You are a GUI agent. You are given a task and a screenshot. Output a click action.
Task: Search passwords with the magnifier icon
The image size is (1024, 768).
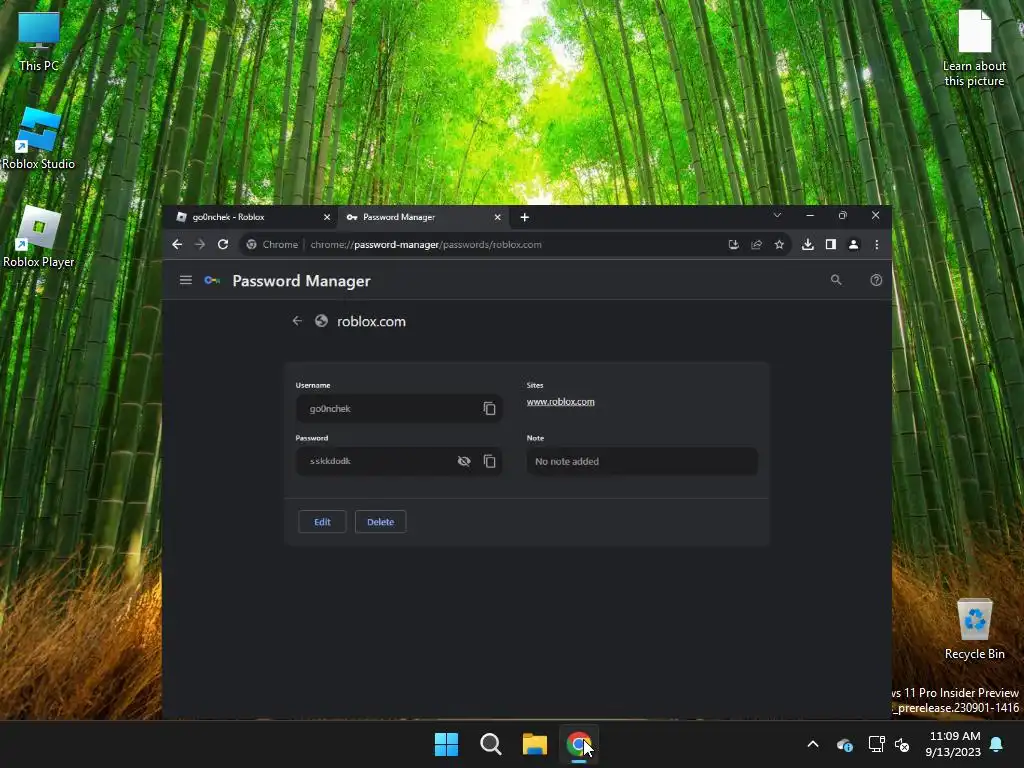pyautogui.click(x=836, y=280)
